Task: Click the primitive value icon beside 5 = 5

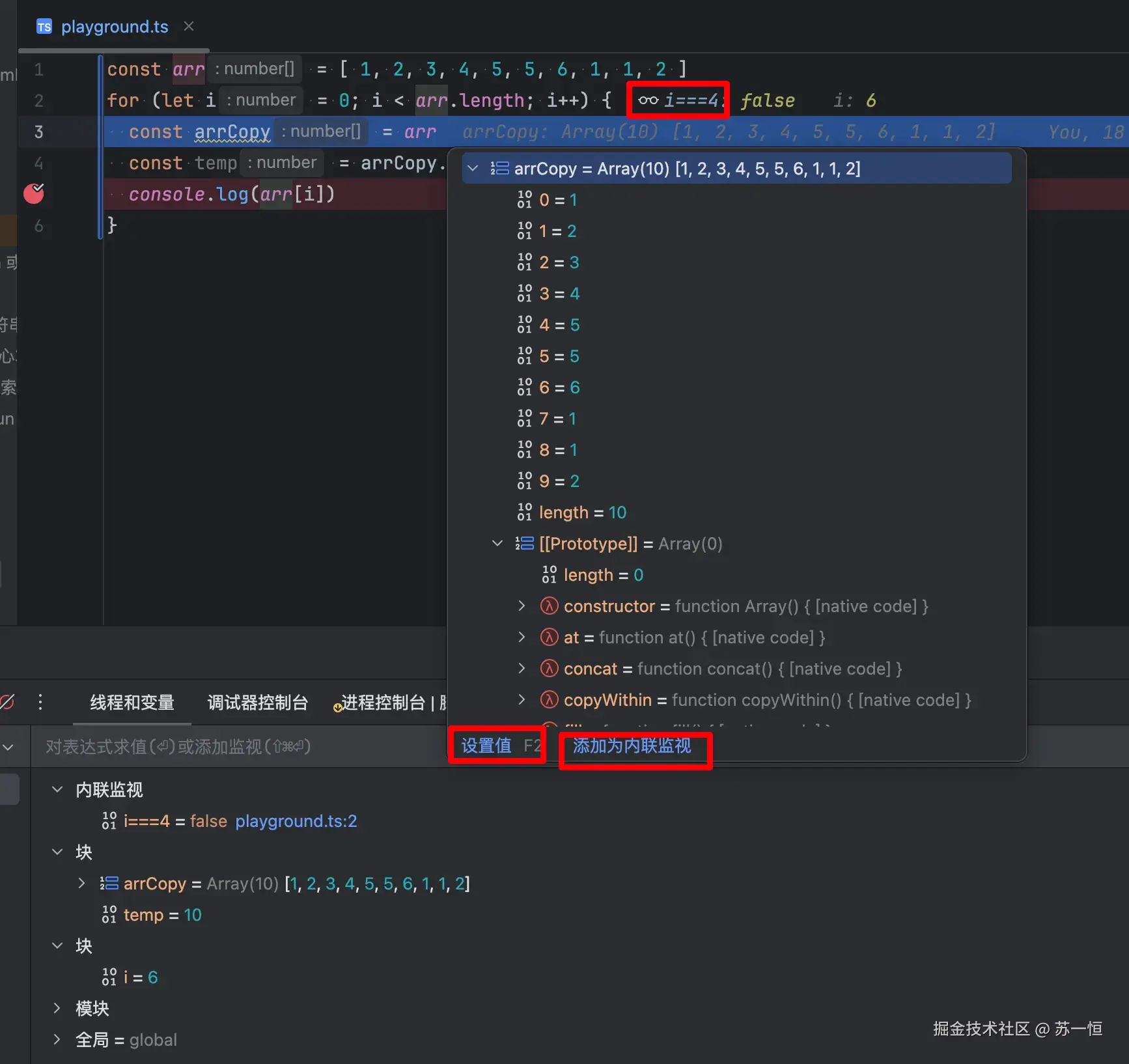Action: tap(525, 356)
